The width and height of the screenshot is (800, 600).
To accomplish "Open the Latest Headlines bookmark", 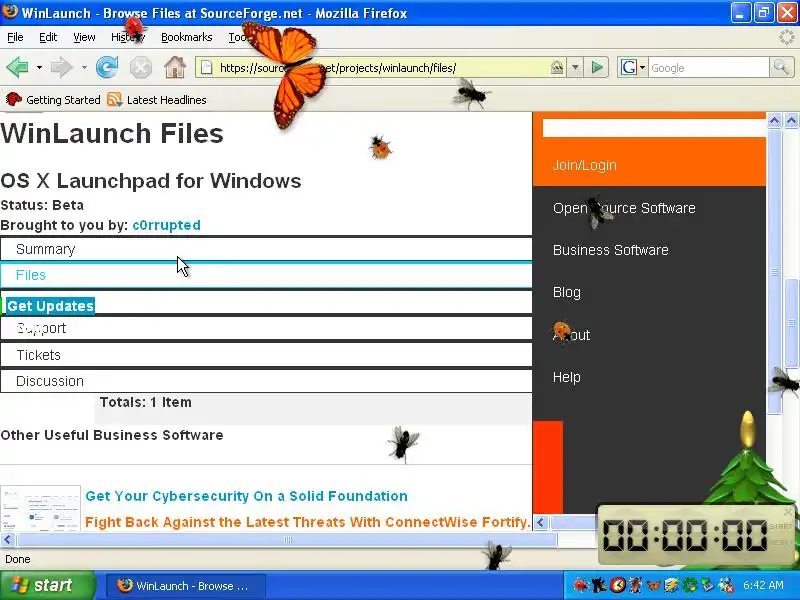I will pos(157,99).
